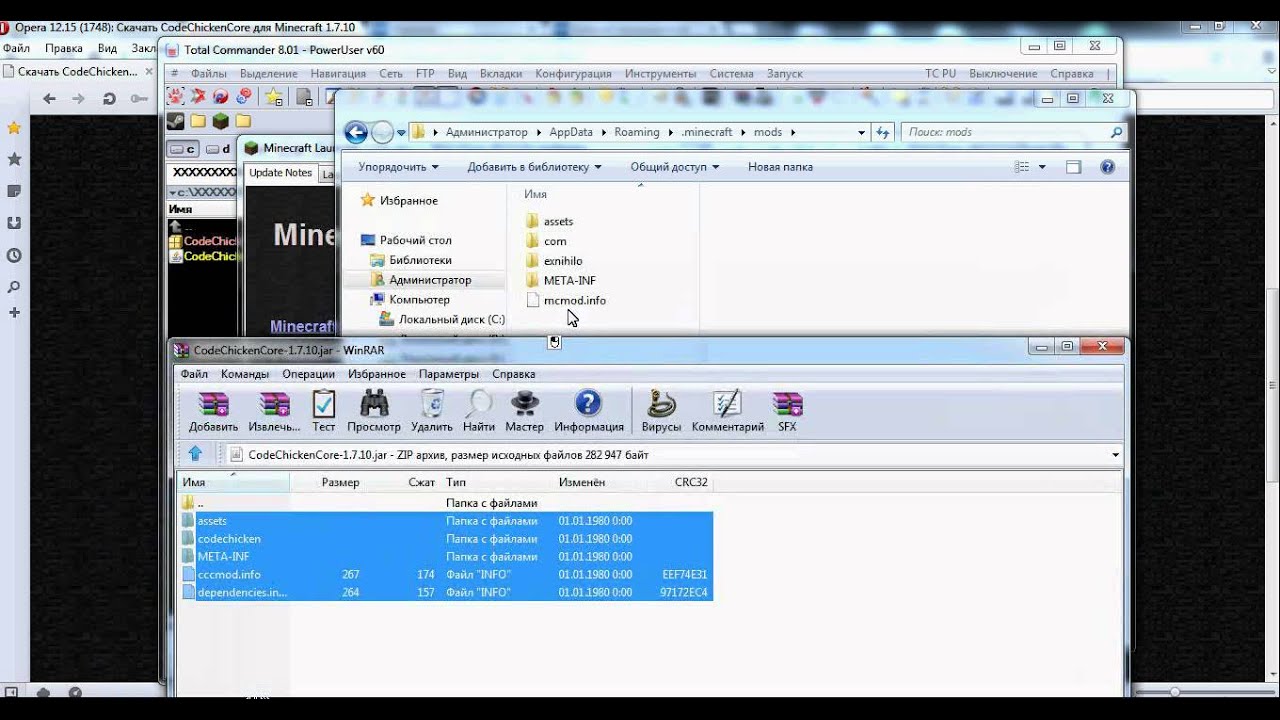Expand the Total Commander c:\ path dropdown
Screen dimensions: 1280x720
click(x=174, y=192)
